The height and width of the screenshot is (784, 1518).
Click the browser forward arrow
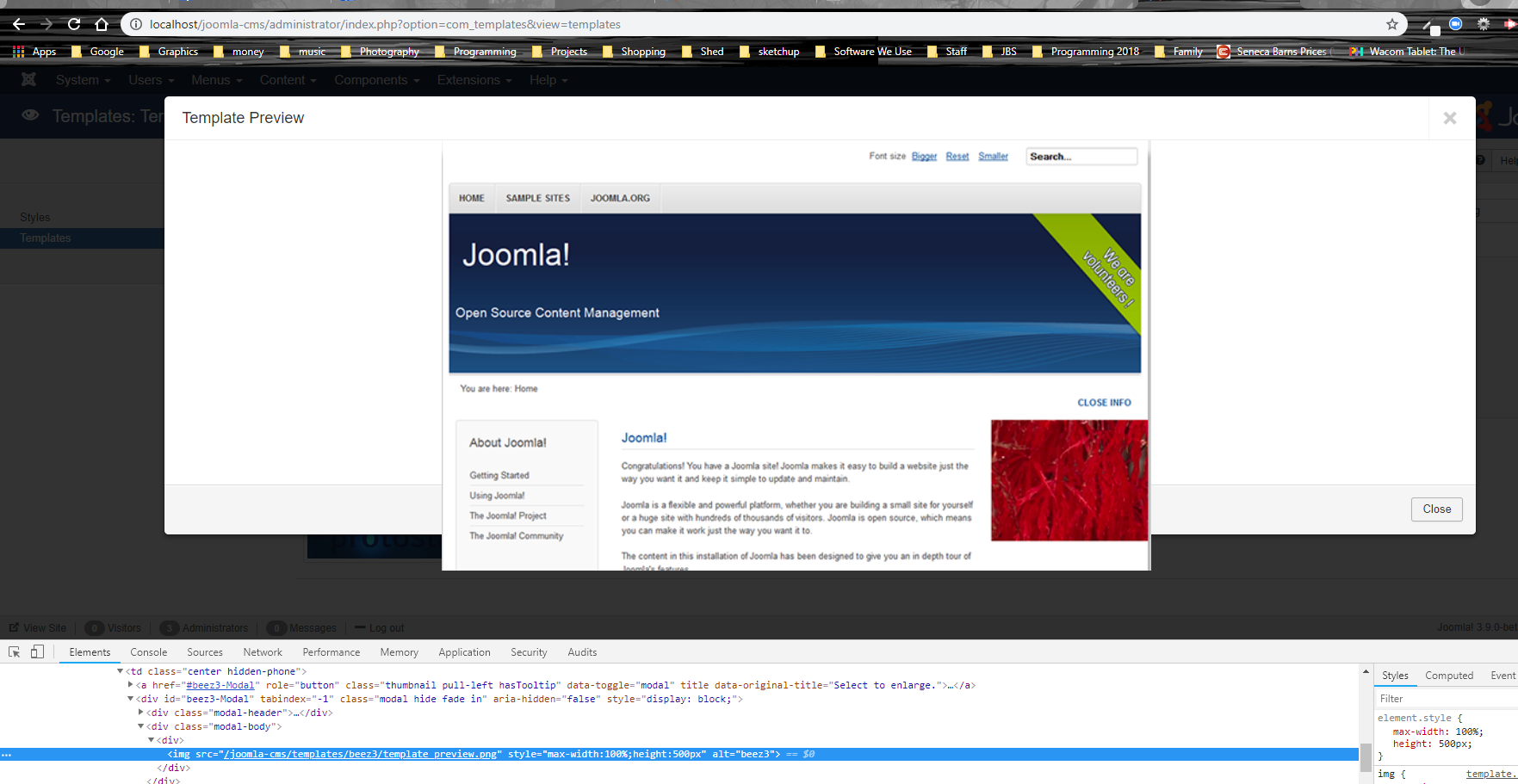(x=46, y=24)
